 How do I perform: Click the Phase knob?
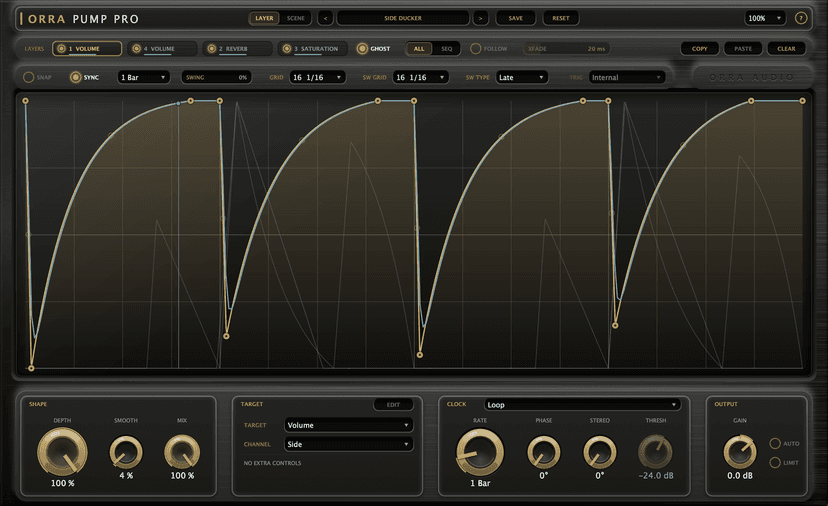click(543, 452)
